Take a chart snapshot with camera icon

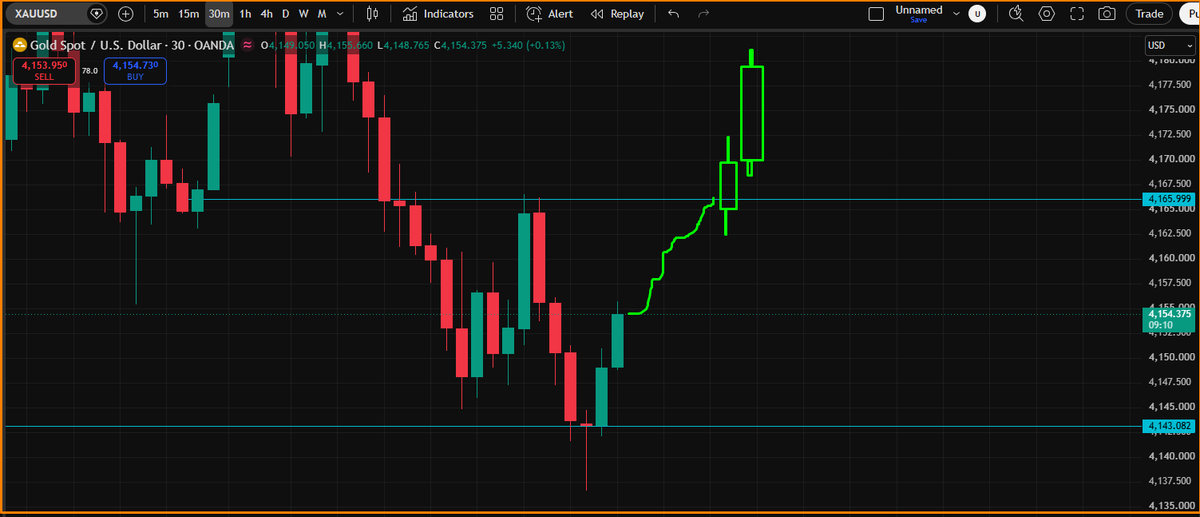point(1107,14)
